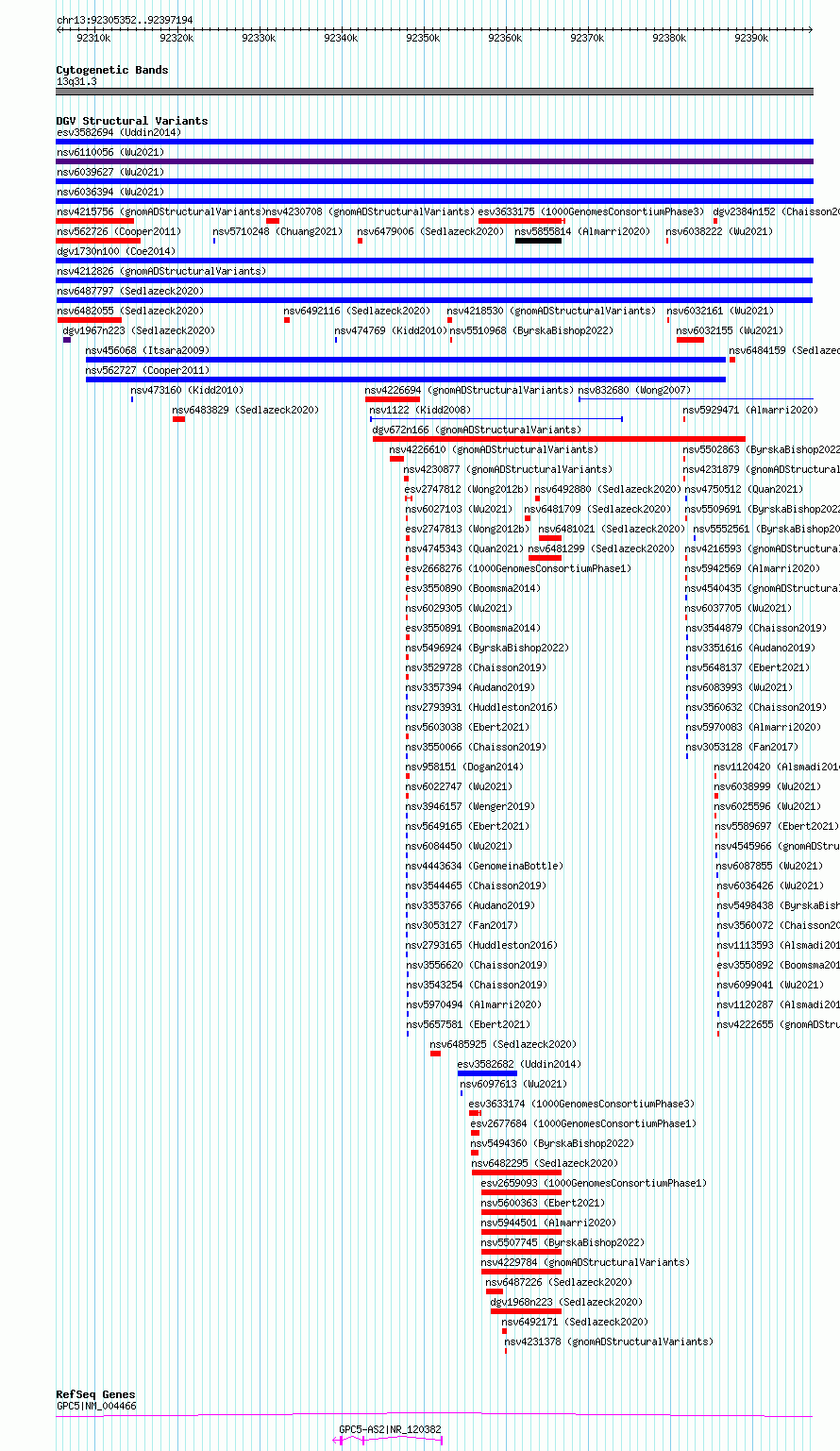Open nsv5600363 (Ebert2021) label
The image size is (840, 1451).
(543, 1203)
